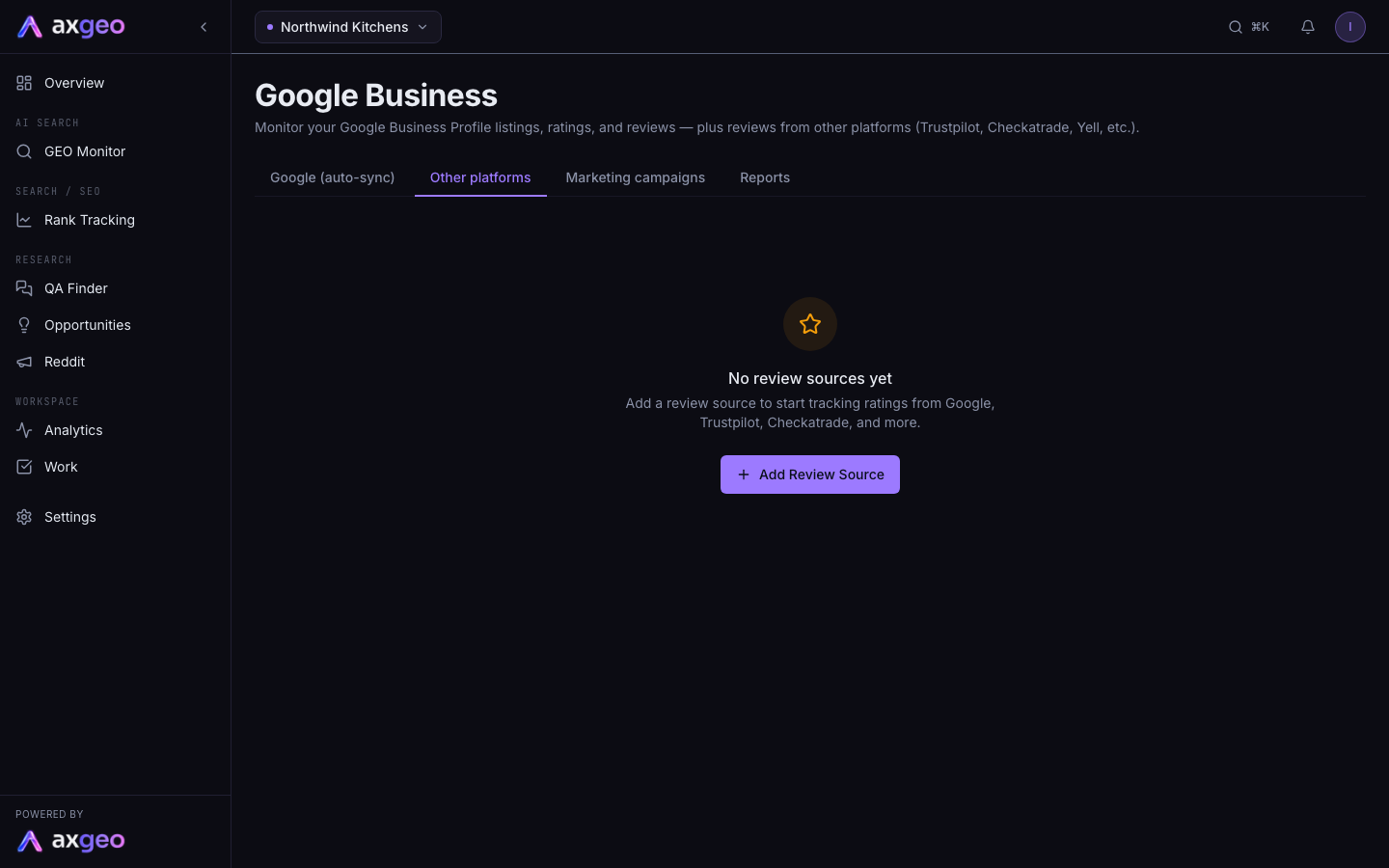The image size is (1389, 868).
Task: Go to the Reports tab
Action: click(765, 177)
